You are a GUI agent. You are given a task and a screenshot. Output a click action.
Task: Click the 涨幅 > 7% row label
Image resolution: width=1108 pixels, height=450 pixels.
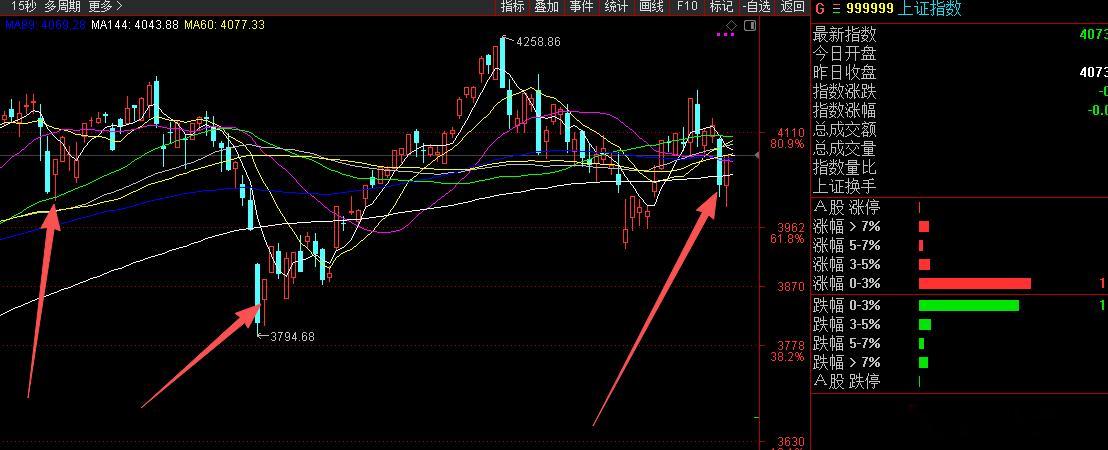[847, 227]
